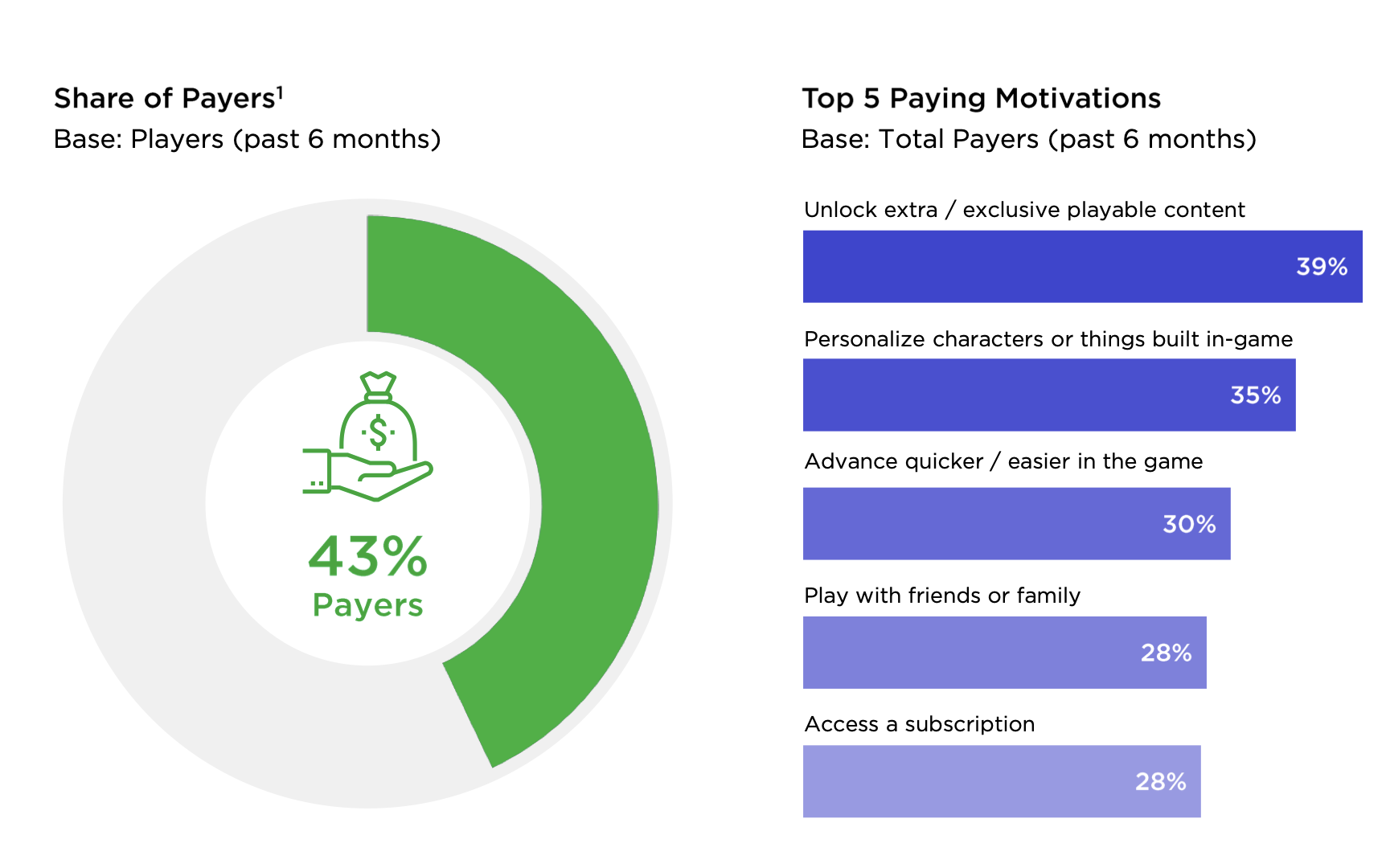The image size is (1386, 868).
Task: Select the Personalize characters label
Action: click(x=1048, y=339)
